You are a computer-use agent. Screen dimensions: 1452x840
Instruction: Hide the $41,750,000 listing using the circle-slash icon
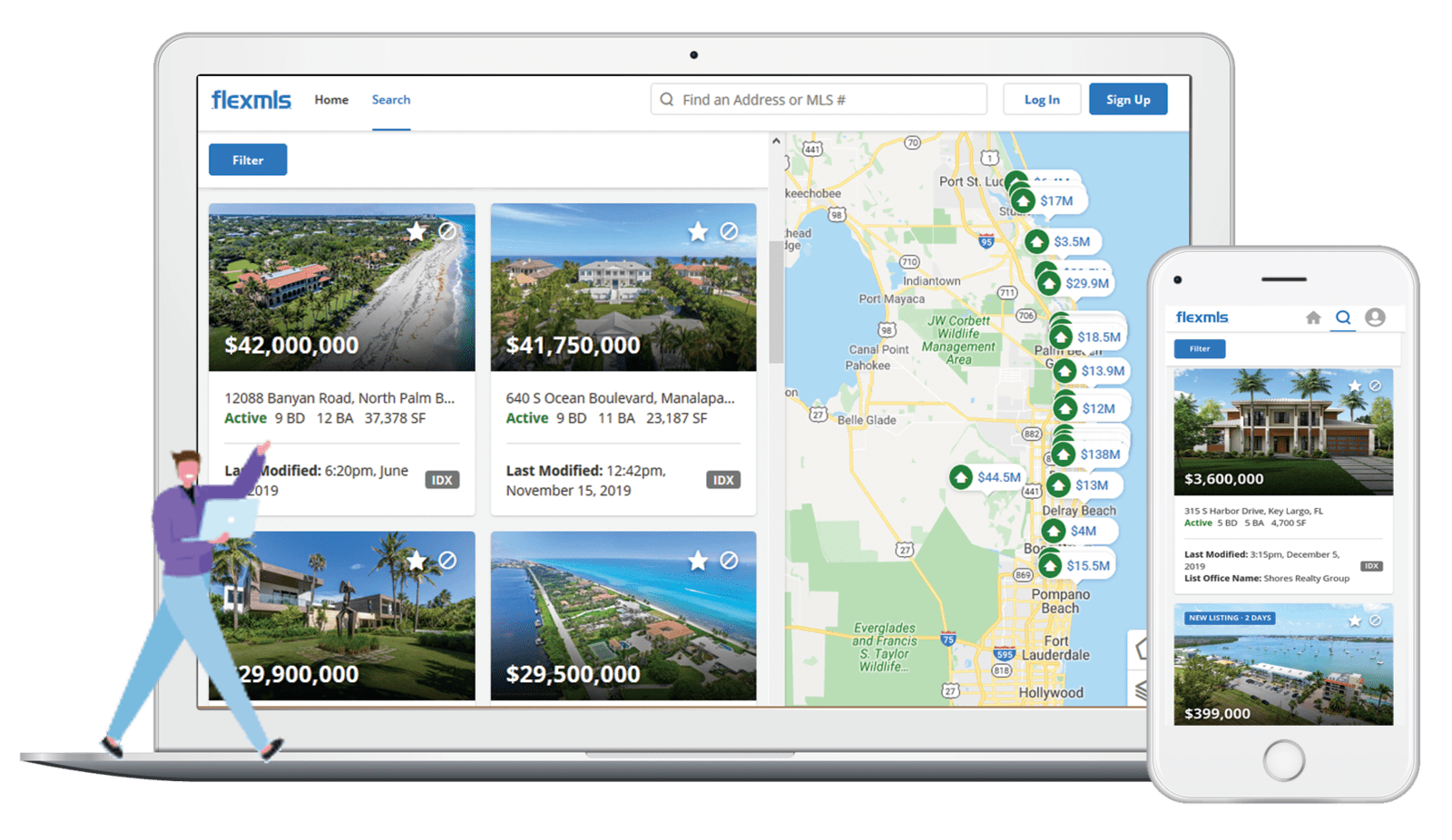[x=729, y=231]
